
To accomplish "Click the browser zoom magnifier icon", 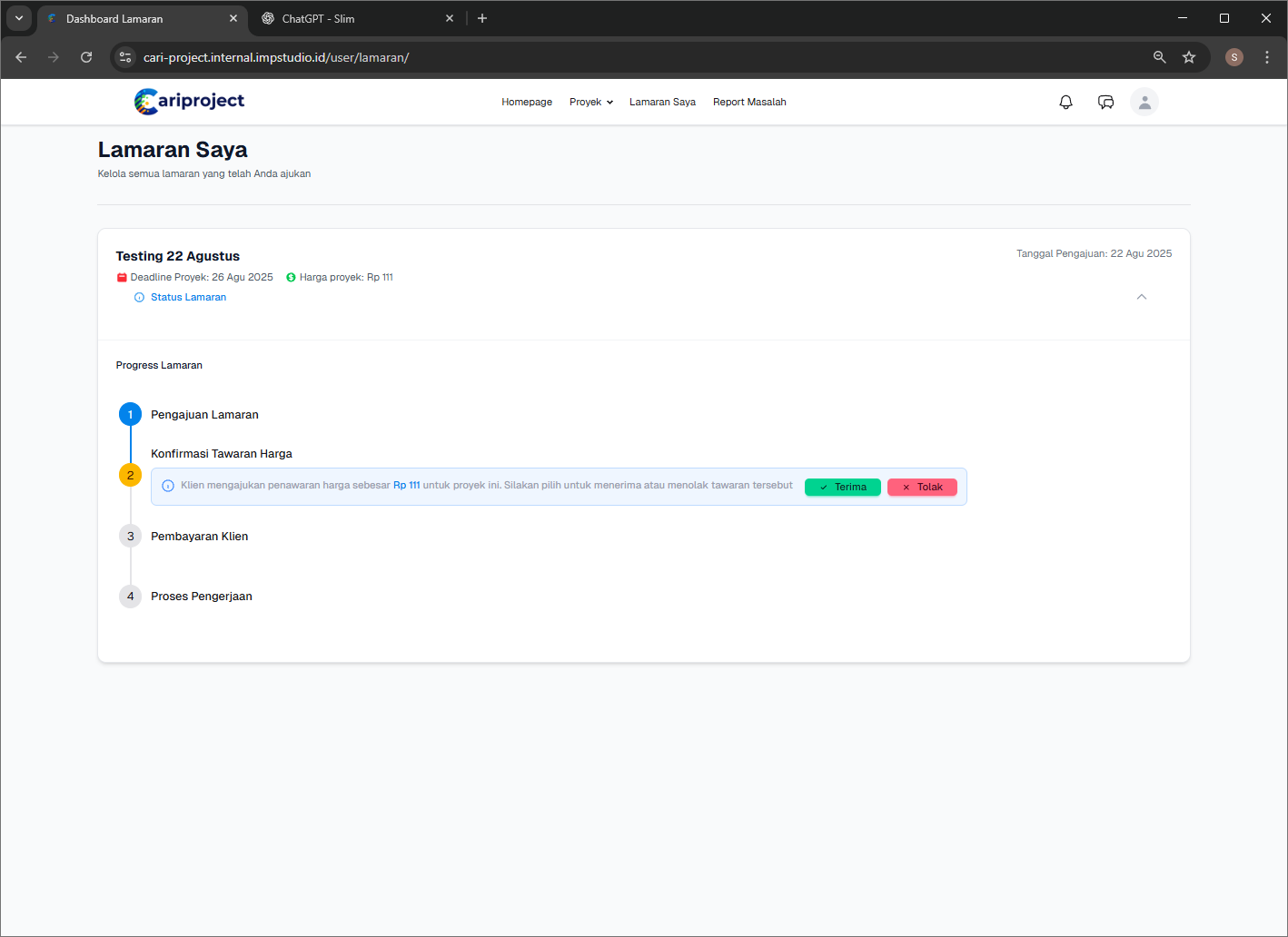I will tap(1159, 57).
